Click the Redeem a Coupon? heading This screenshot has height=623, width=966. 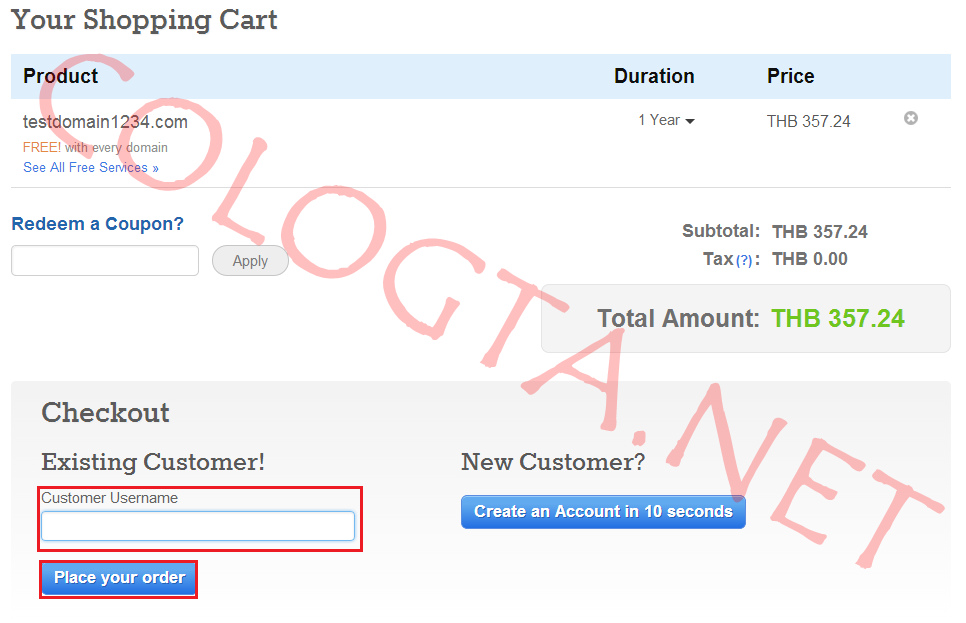(x=98, y=224)
